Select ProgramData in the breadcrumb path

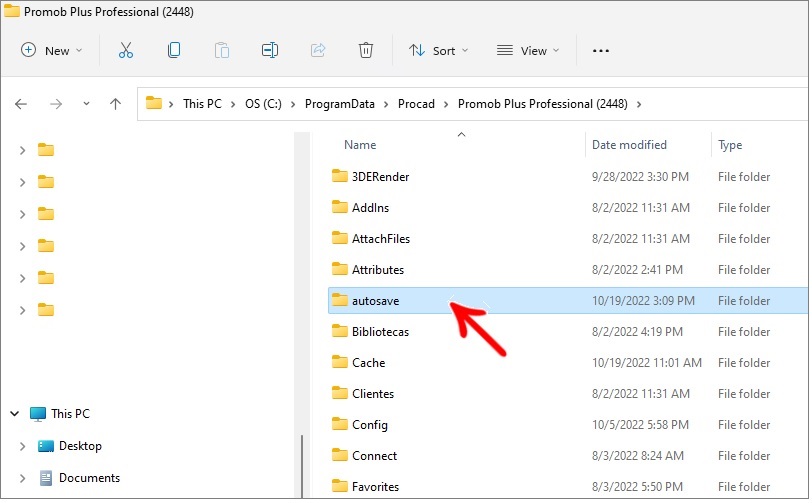tap(339, 104)
